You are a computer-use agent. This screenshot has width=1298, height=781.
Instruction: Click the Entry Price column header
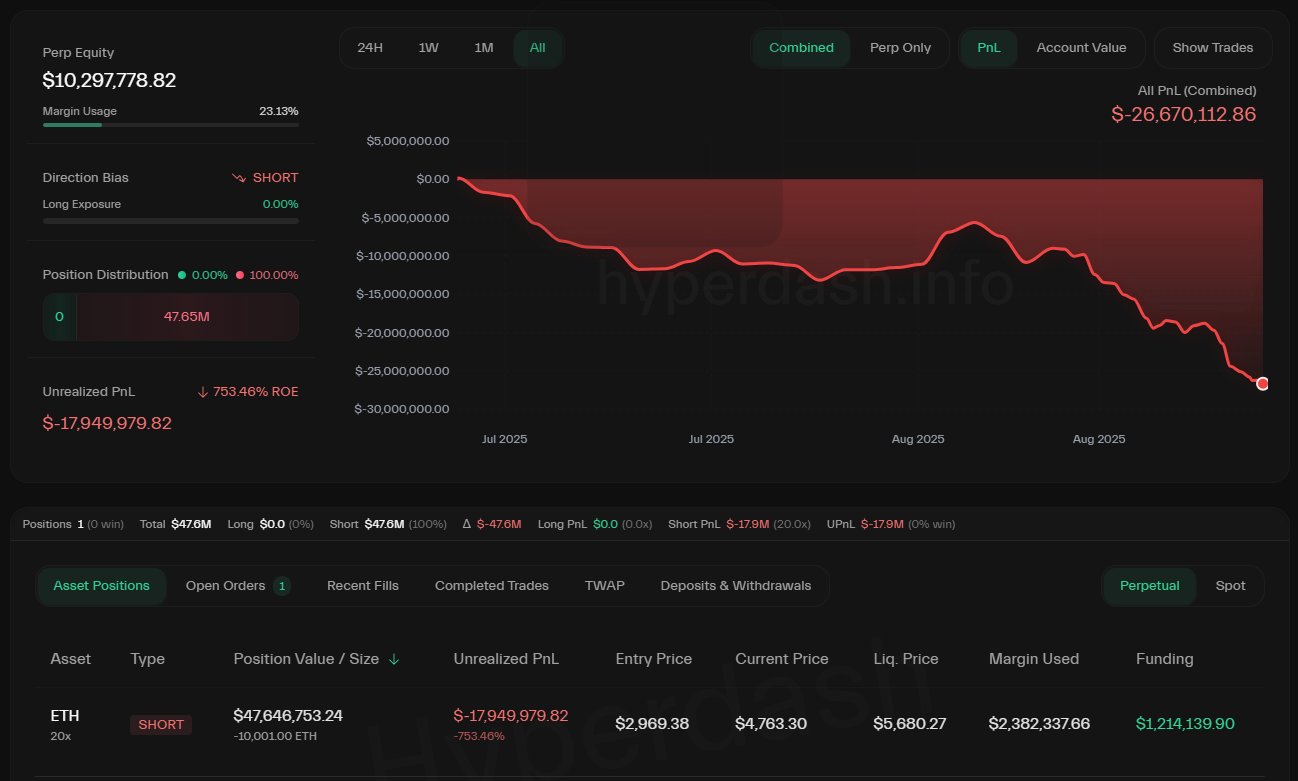coord(653,659)
